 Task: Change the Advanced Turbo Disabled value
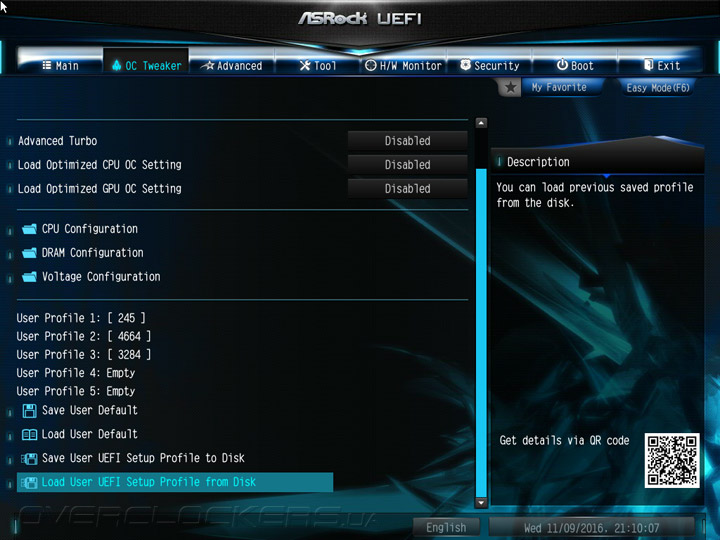[407, 141]
